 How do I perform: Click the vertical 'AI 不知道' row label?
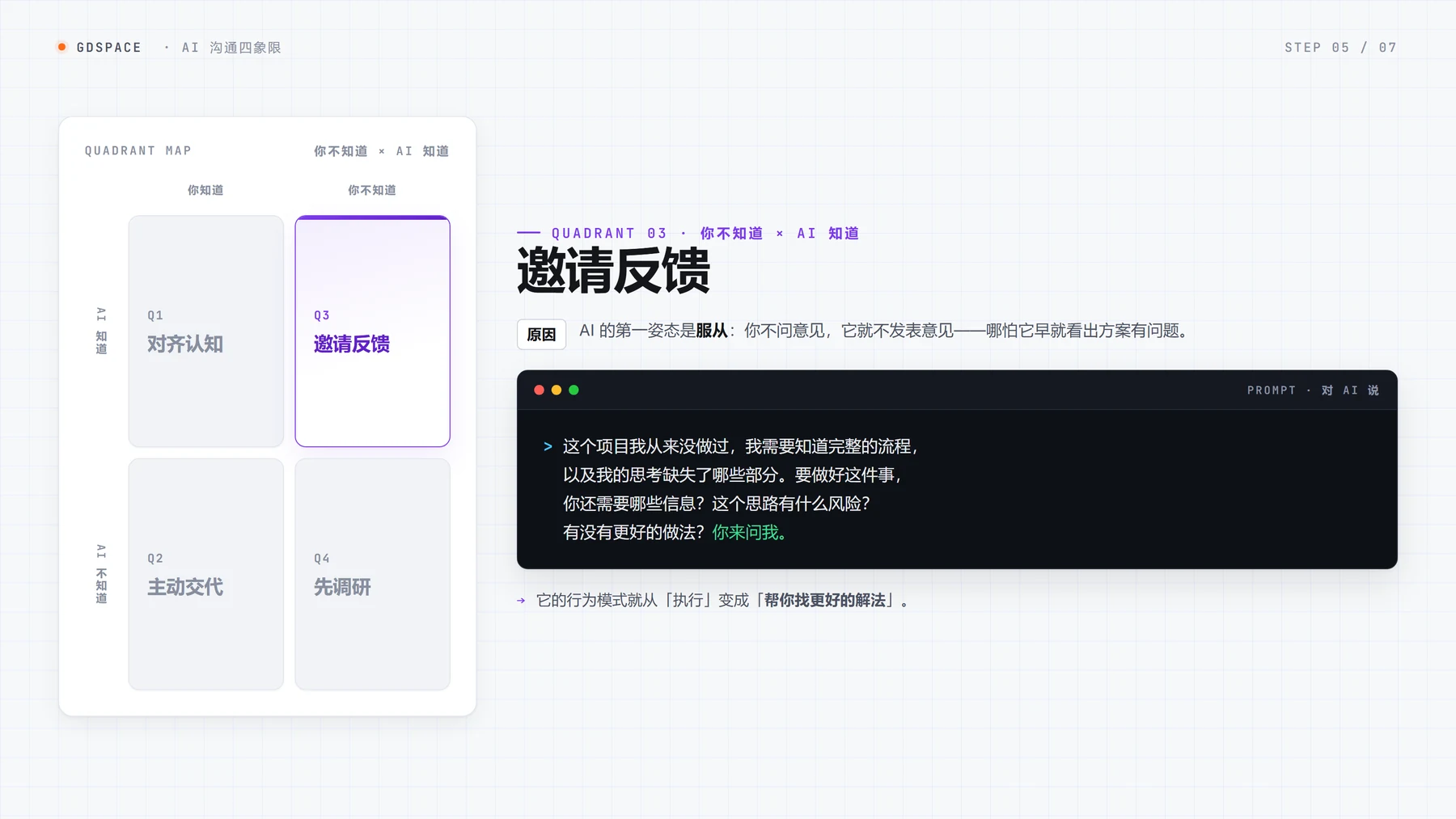(101, 574)
